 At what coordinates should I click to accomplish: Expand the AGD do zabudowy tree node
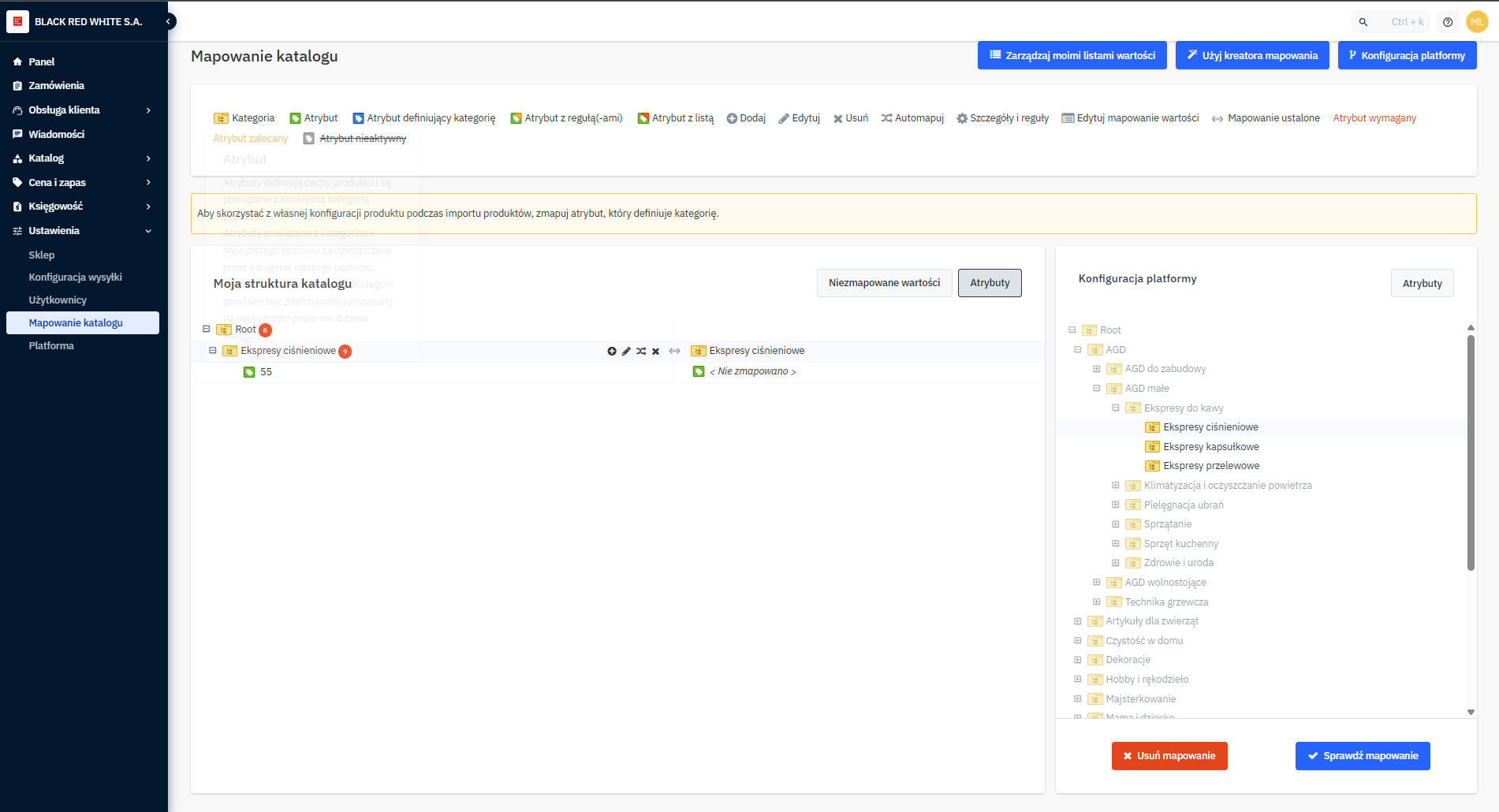1096,369
